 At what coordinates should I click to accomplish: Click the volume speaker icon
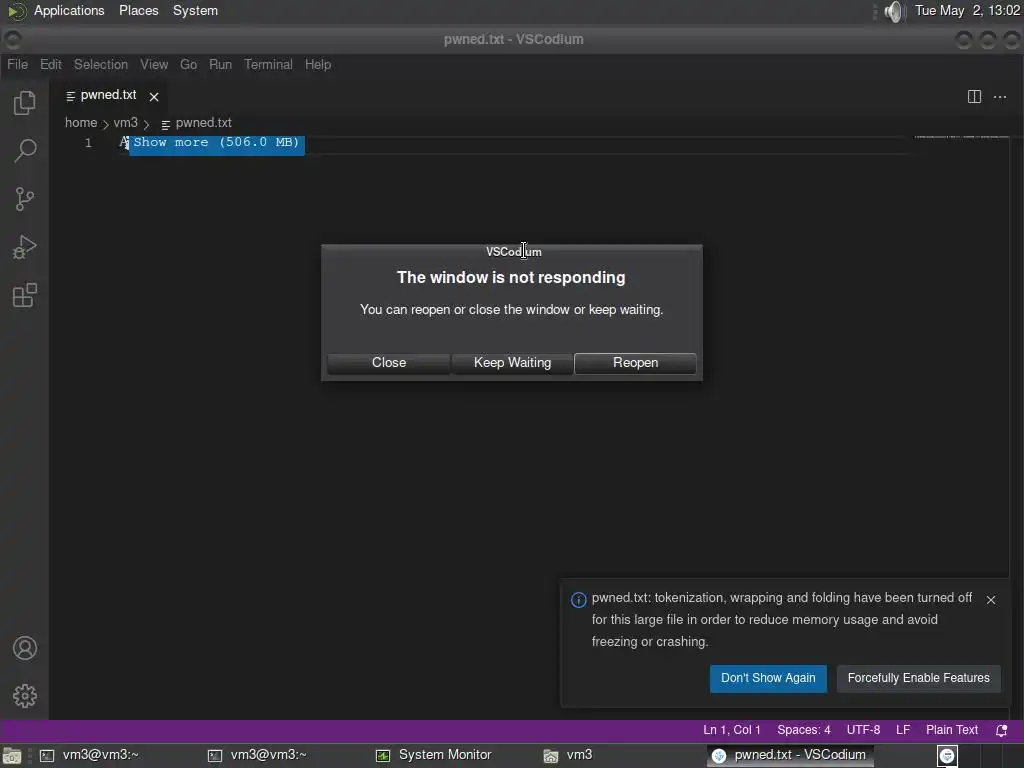pos(893,11)
